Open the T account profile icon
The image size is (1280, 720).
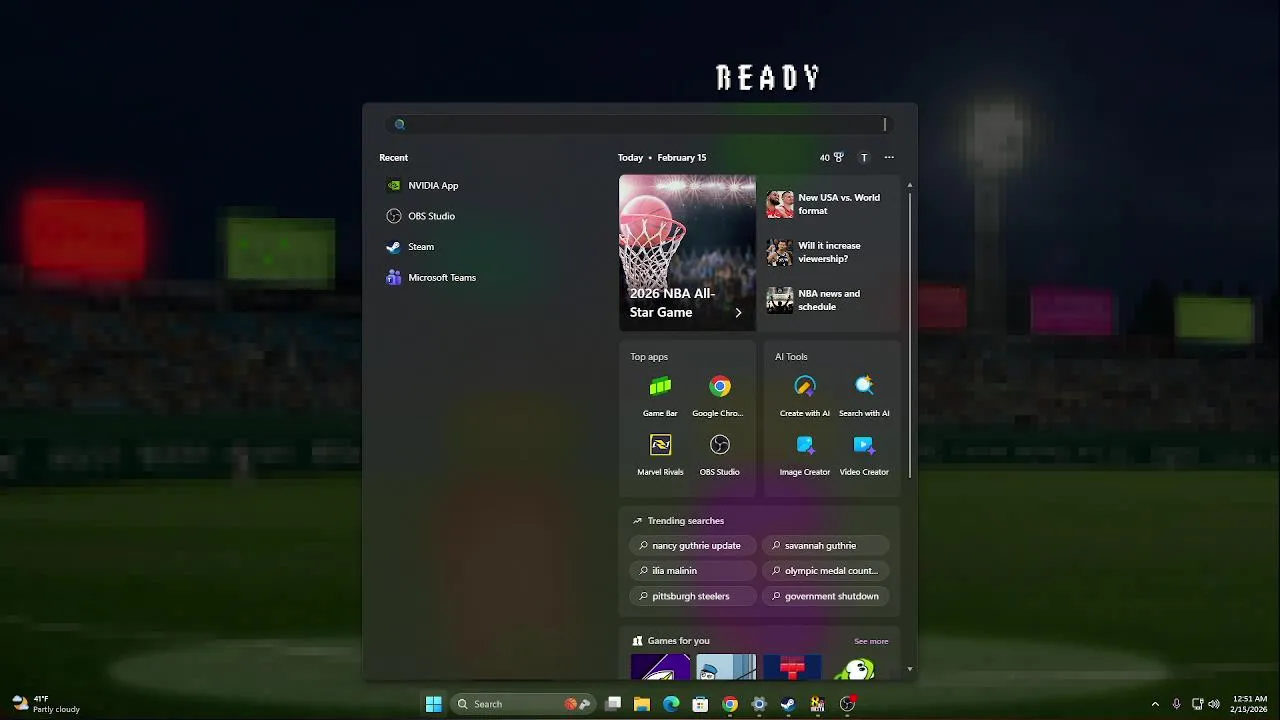[864, 157]
